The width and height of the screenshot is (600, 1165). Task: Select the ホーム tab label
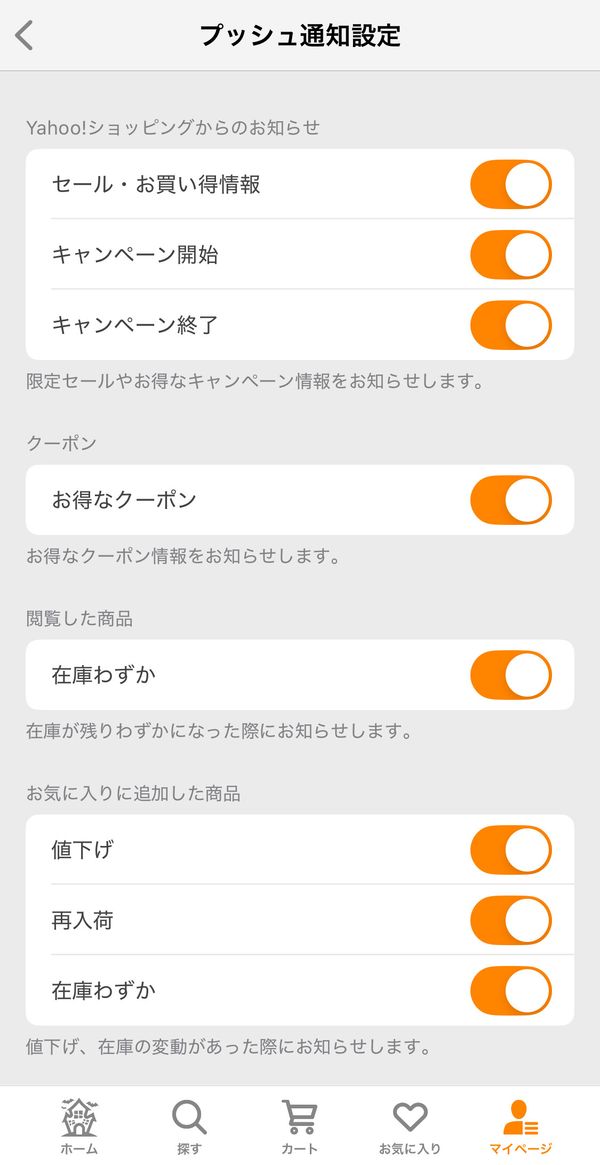pyautogui.click(x=79, y=1149)
